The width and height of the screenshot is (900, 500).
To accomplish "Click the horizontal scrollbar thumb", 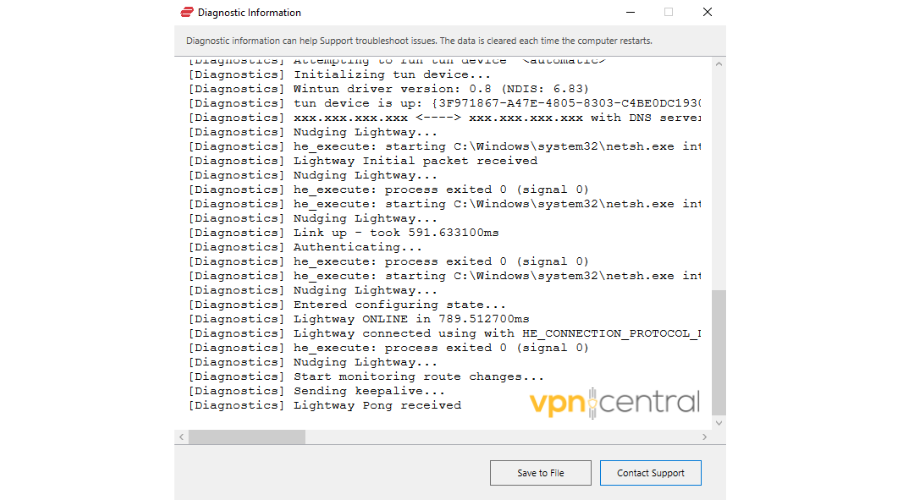I will 246,437.
